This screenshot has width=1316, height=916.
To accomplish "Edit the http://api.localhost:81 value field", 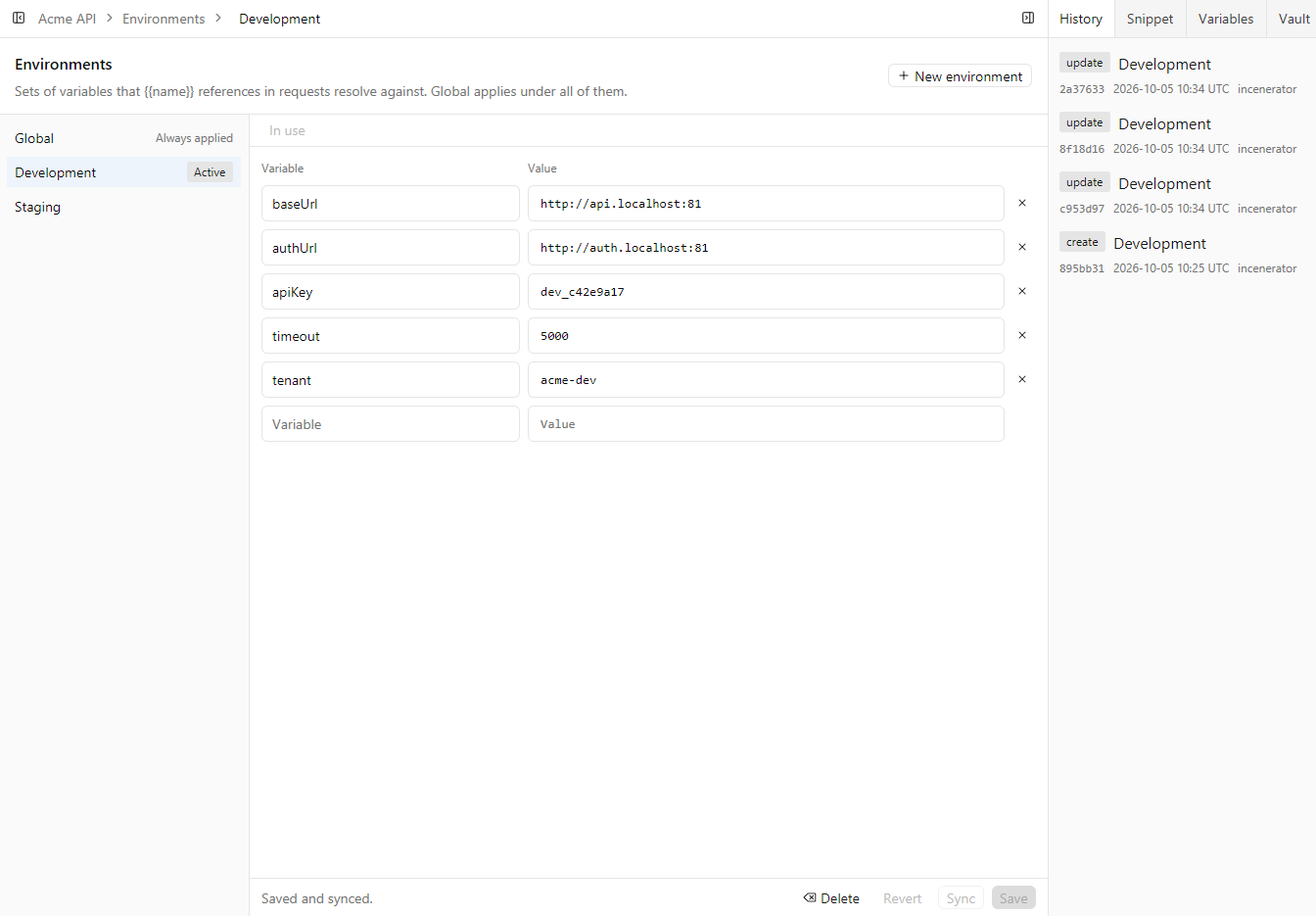I will [x=766, y=204].
